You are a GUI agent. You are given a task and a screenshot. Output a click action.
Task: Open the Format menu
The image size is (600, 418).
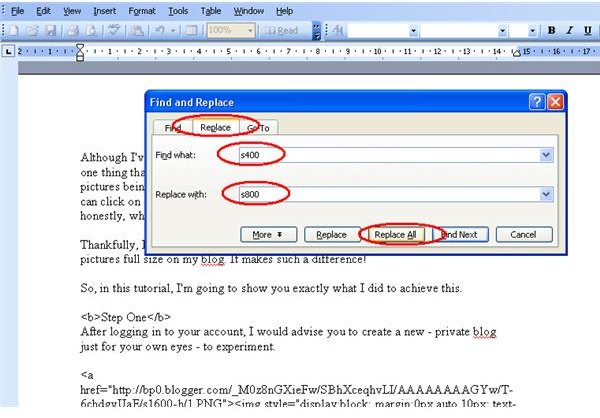(x=142, y=11)
